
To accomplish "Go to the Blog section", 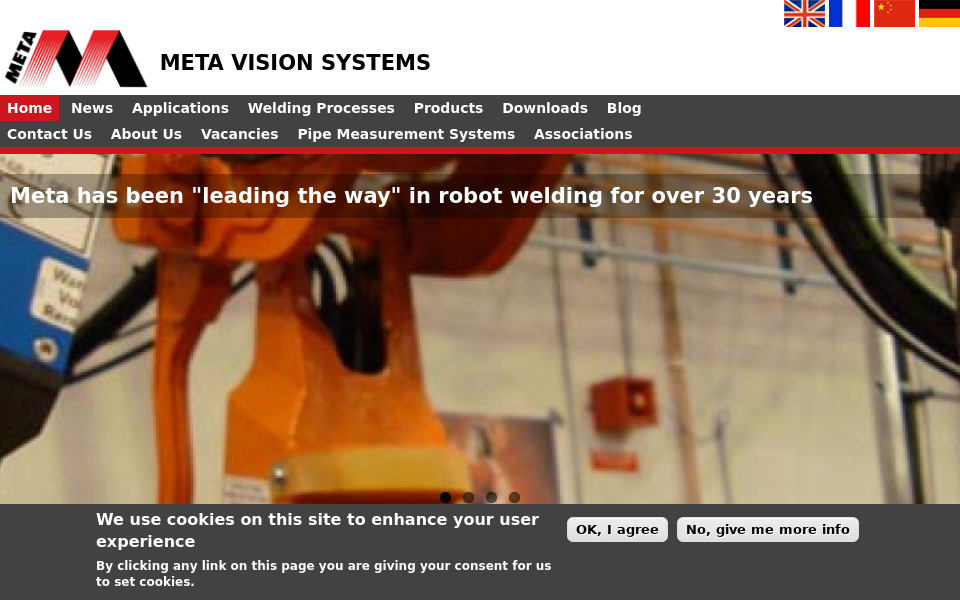I will point(624,108).
